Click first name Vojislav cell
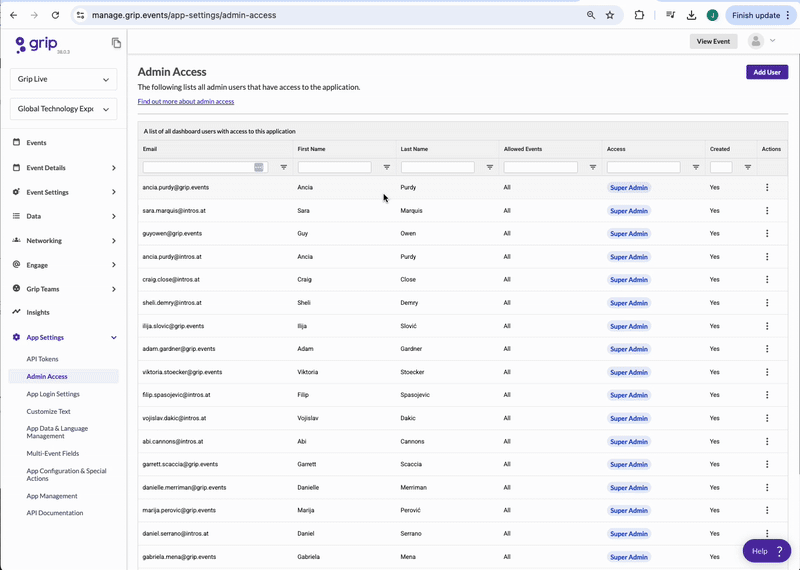 coord(308,418)
